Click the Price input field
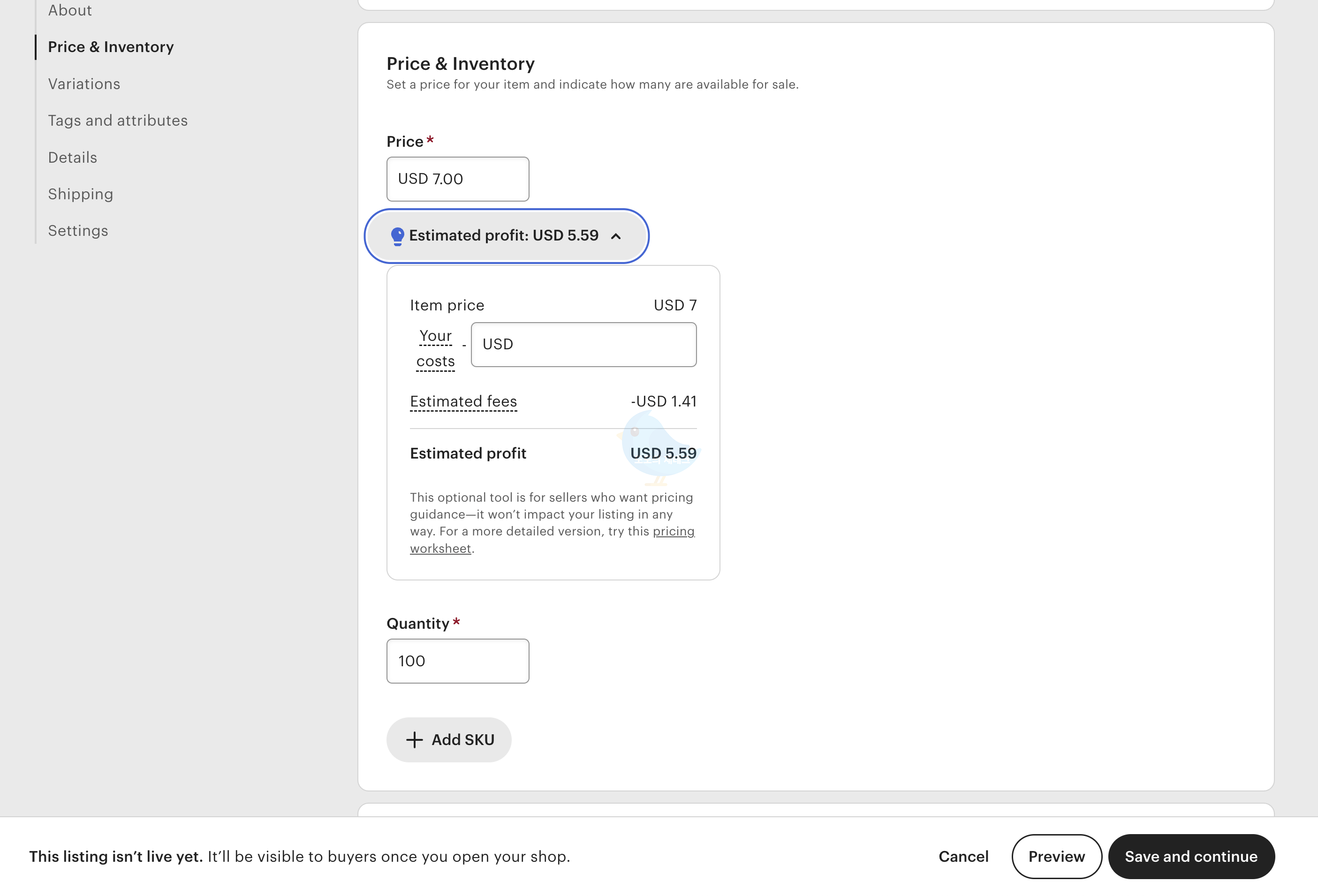This screenshot has width=1318, height=896. (x=458, y=179)
